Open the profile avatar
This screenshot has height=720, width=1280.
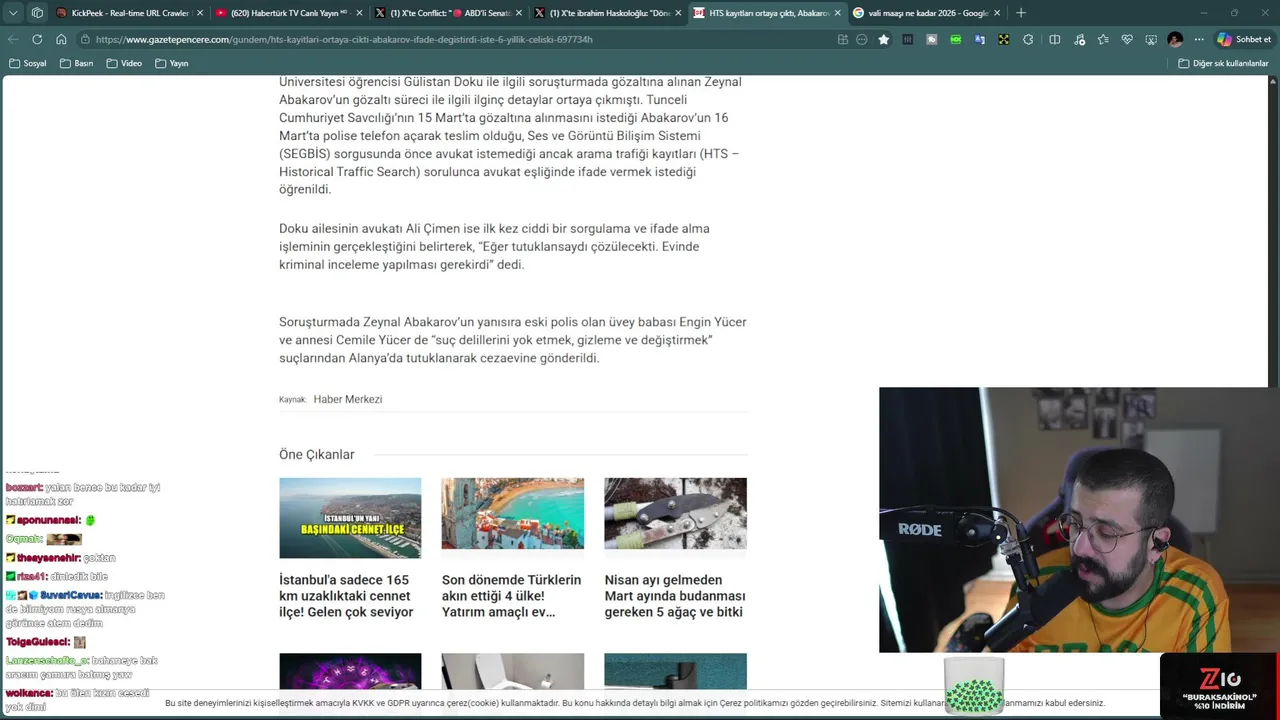1175,39
